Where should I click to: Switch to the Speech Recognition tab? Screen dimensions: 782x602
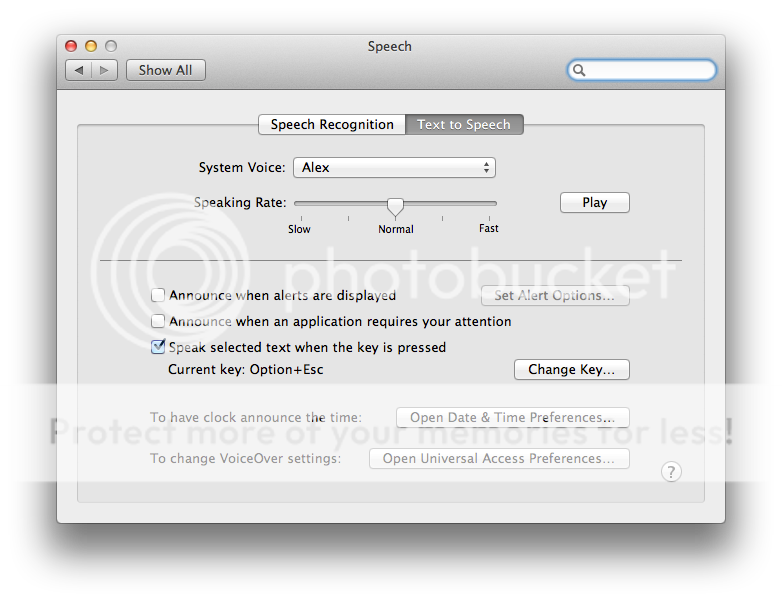pos(332,125)
